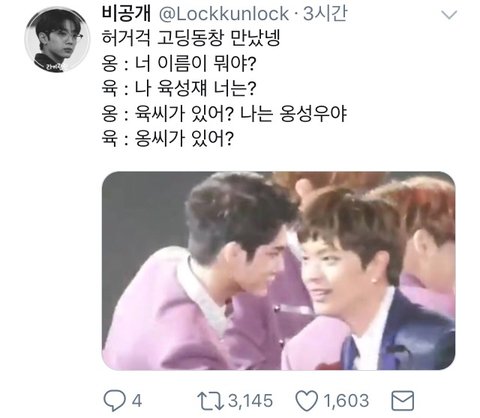Show the 3,145 retweets list
This screenshot has height=418, width=480.
coord(250,401)
